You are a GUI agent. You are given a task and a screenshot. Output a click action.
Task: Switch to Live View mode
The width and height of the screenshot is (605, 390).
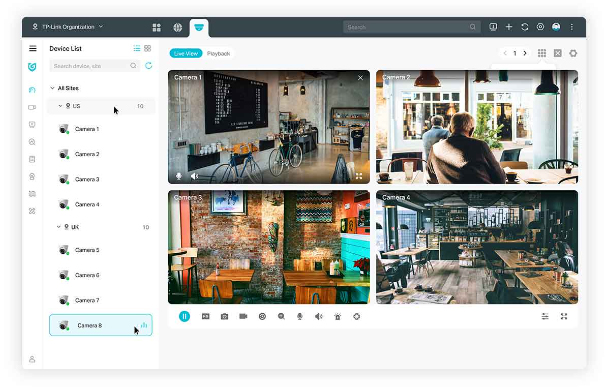(186, 53)
